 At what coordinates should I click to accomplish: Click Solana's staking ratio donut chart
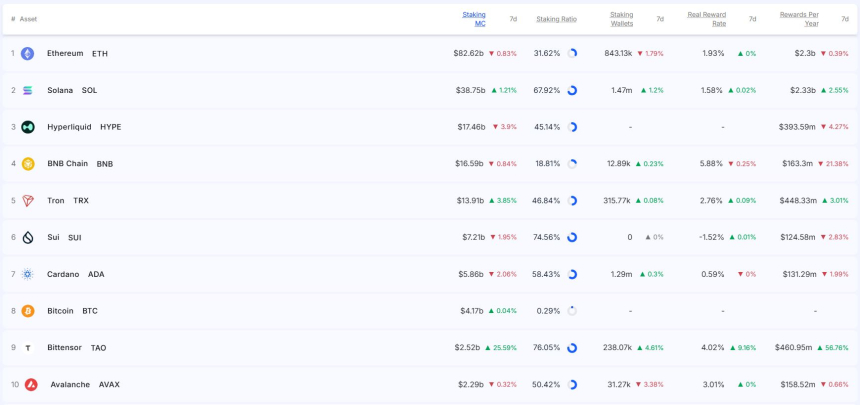pos(572,90)
